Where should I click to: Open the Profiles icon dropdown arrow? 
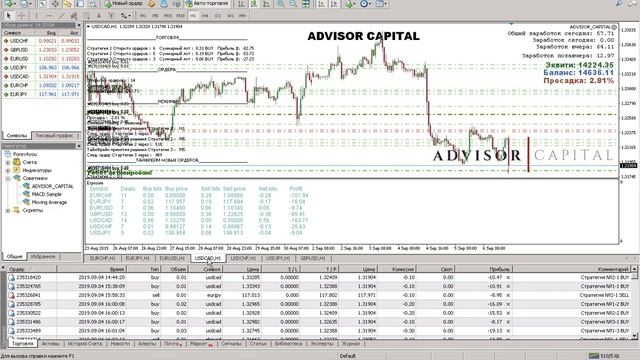coord(30,4)
